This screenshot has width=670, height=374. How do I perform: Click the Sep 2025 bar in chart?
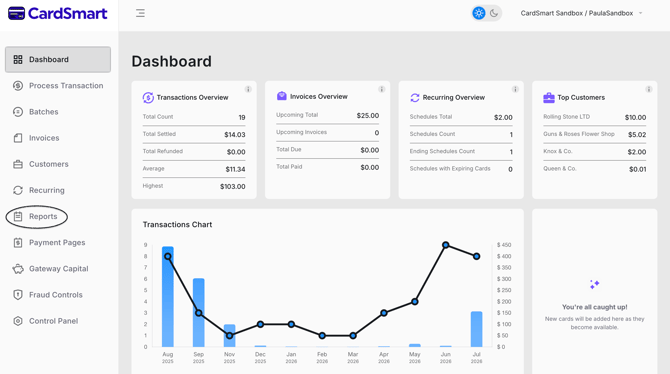[x=199, y=313]
